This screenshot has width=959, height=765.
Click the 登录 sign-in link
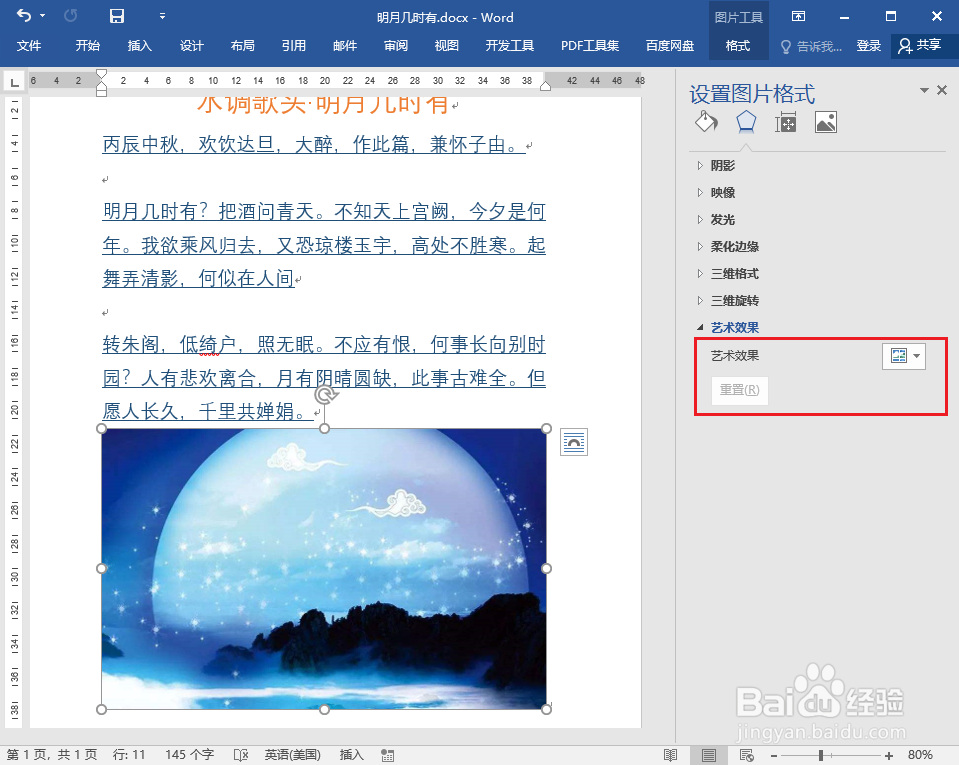coord(868,46)
